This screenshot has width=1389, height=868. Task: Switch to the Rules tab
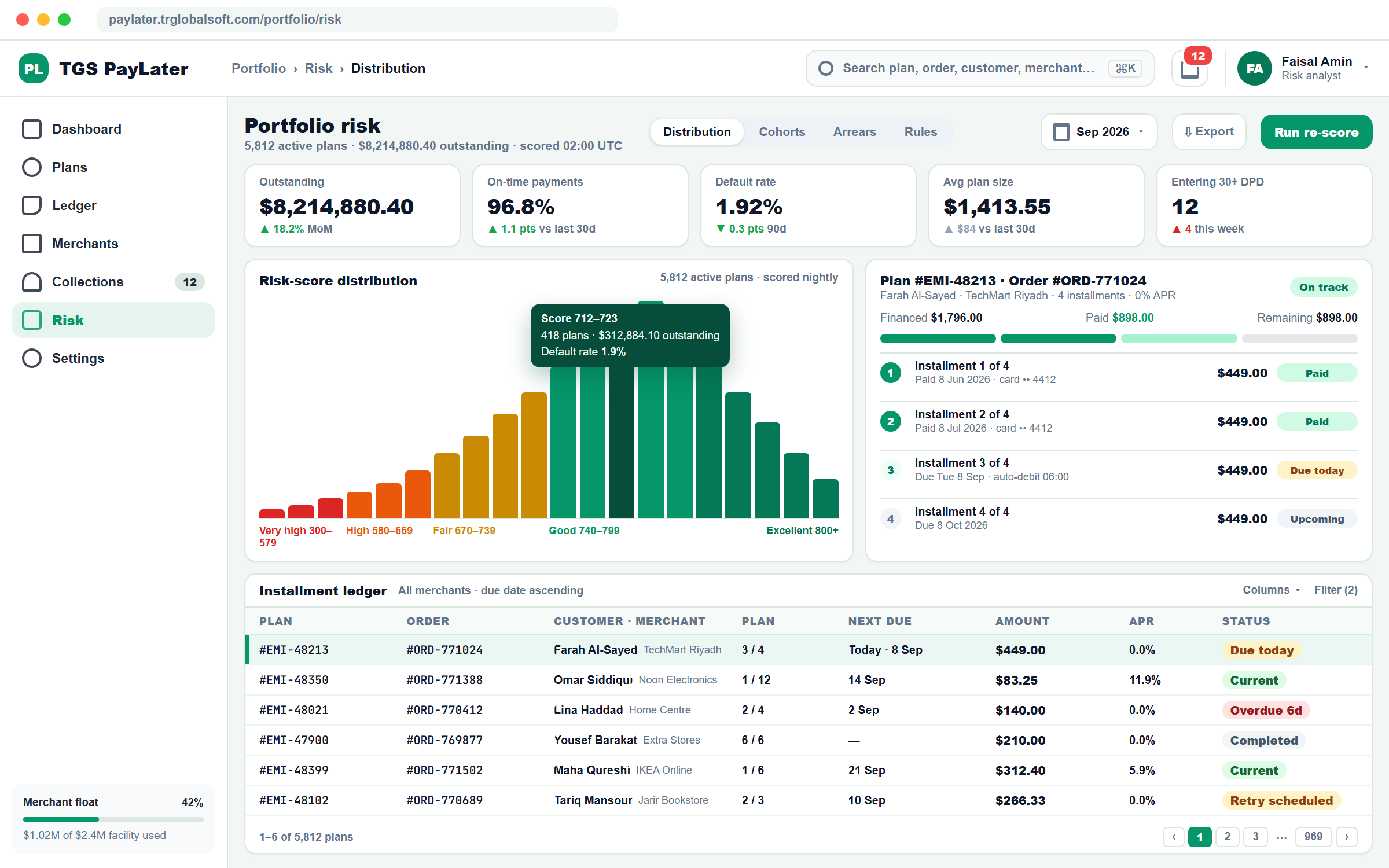pos(921,132)
